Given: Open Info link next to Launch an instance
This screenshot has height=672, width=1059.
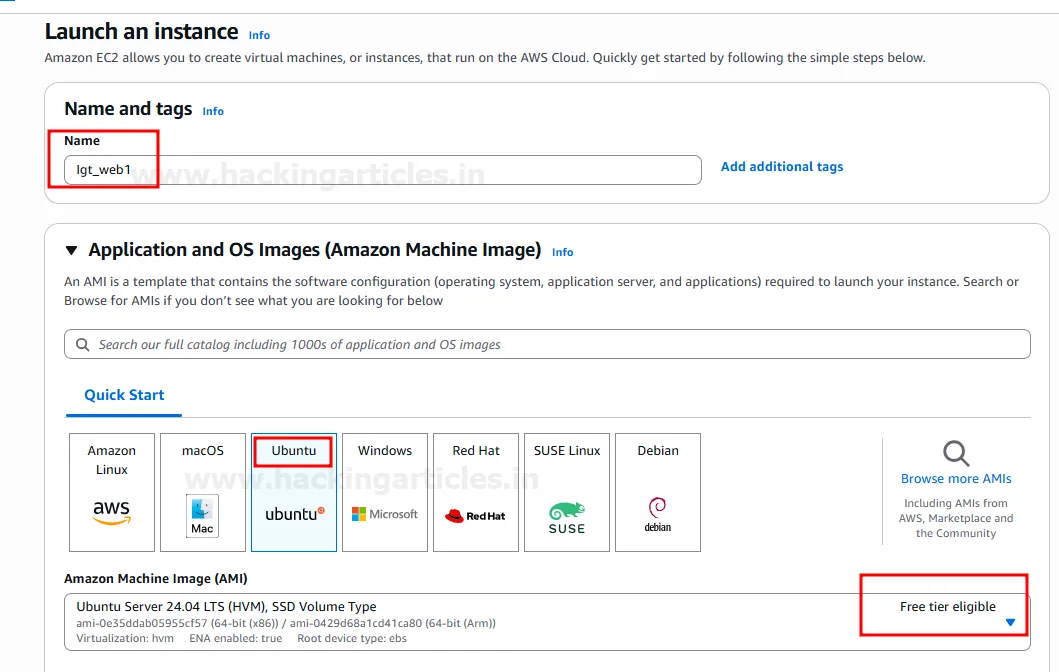Looking at the screenshot, I should pyautogui.click(x=259, y=35).
